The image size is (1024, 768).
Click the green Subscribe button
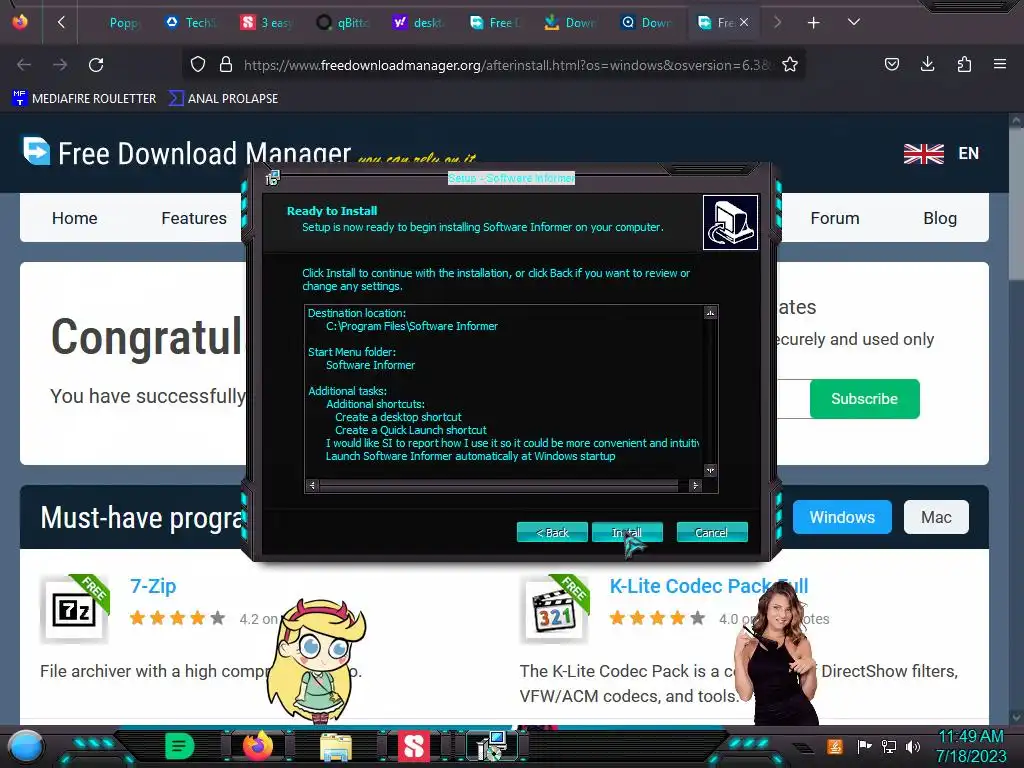[865, 398]
